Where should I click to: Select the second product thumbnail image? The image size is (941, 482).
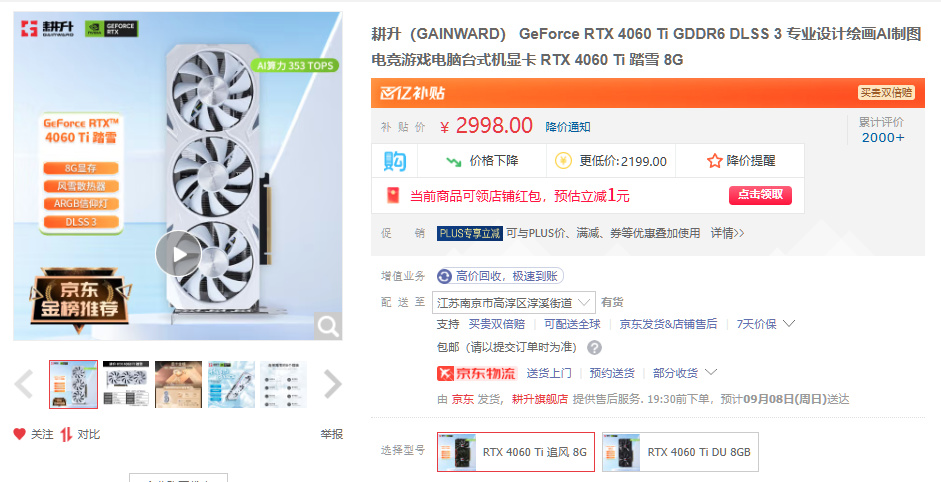(x=126, y=384)
